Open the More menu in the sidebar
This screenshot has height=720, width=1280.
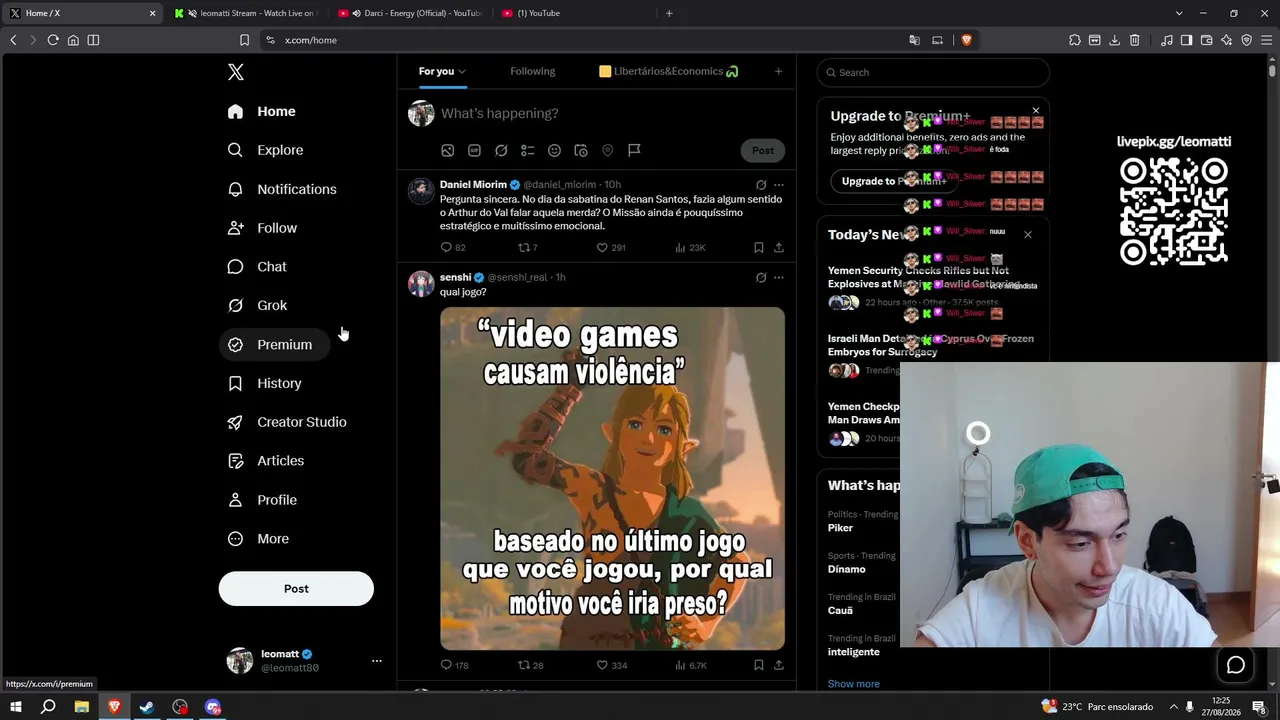tap(258, 539)
